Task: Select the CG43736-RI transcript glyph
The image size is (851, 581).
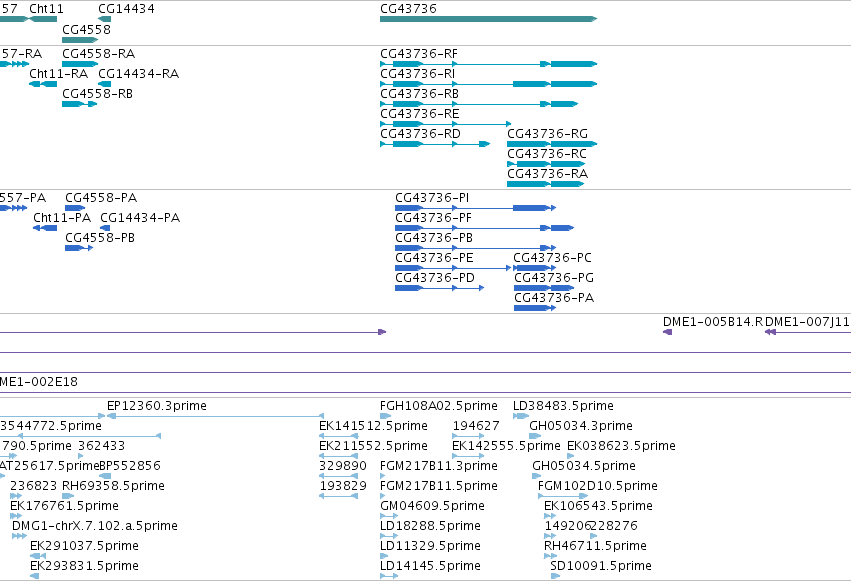Action: 488,84
